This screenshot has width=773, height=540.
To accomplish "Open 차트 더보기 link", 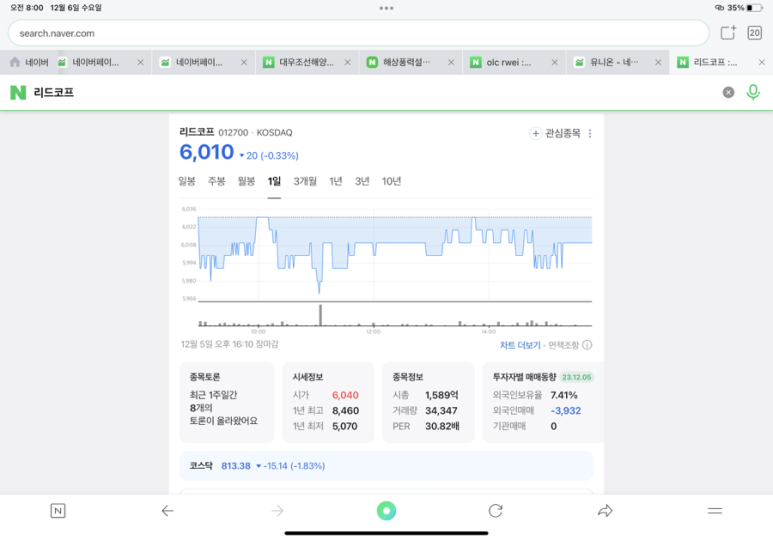I will tap(520, 345).
